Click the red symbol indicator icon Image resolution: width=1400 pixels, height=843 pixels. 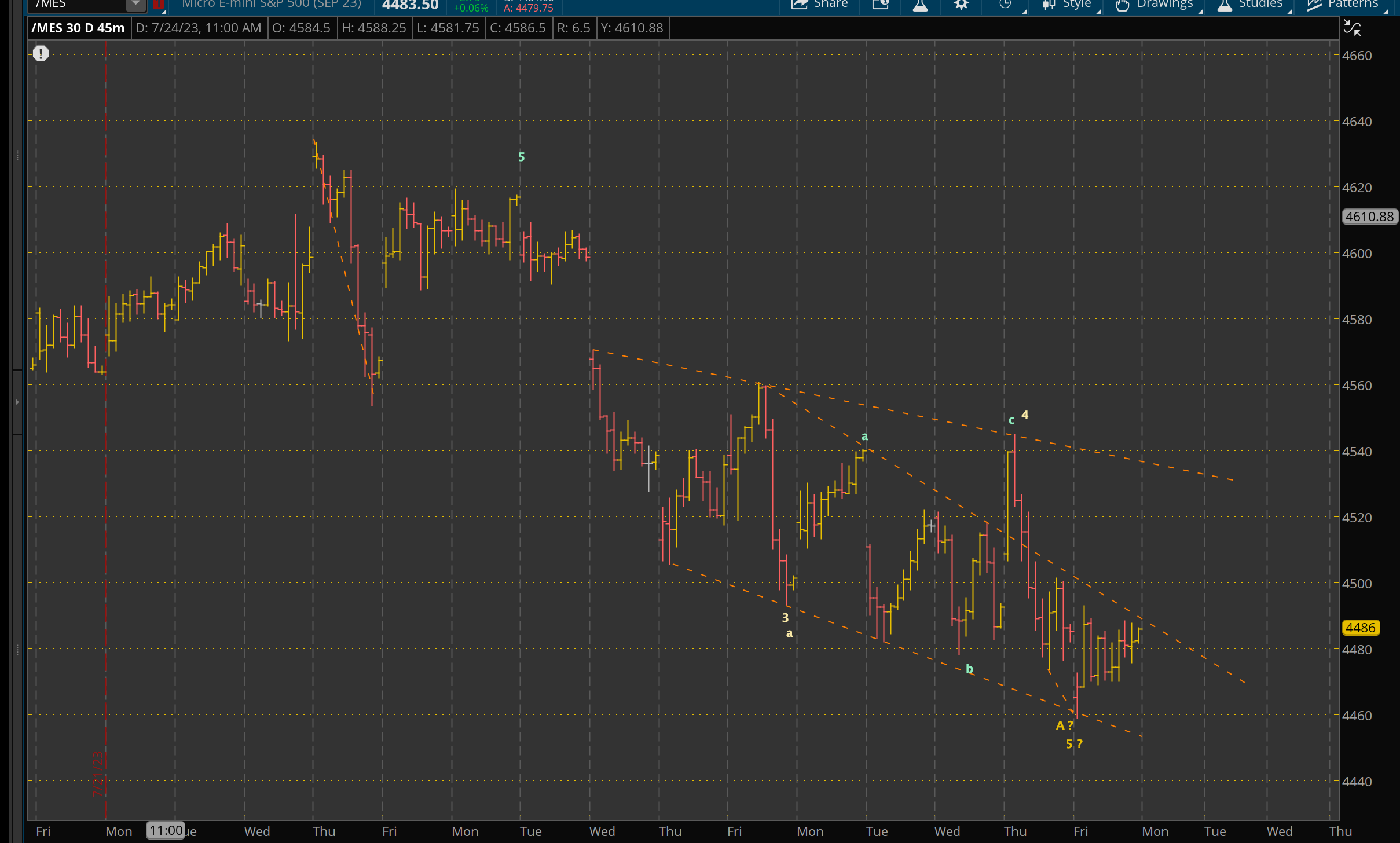158,5
